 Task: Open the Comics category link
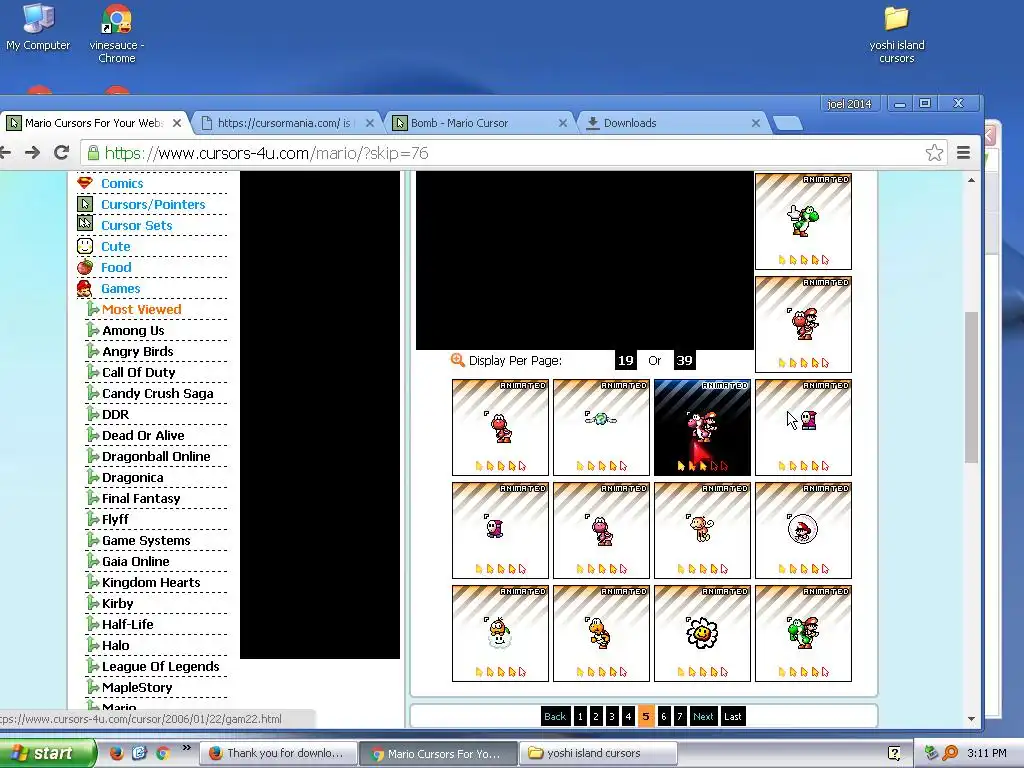(x=122, y=184)
